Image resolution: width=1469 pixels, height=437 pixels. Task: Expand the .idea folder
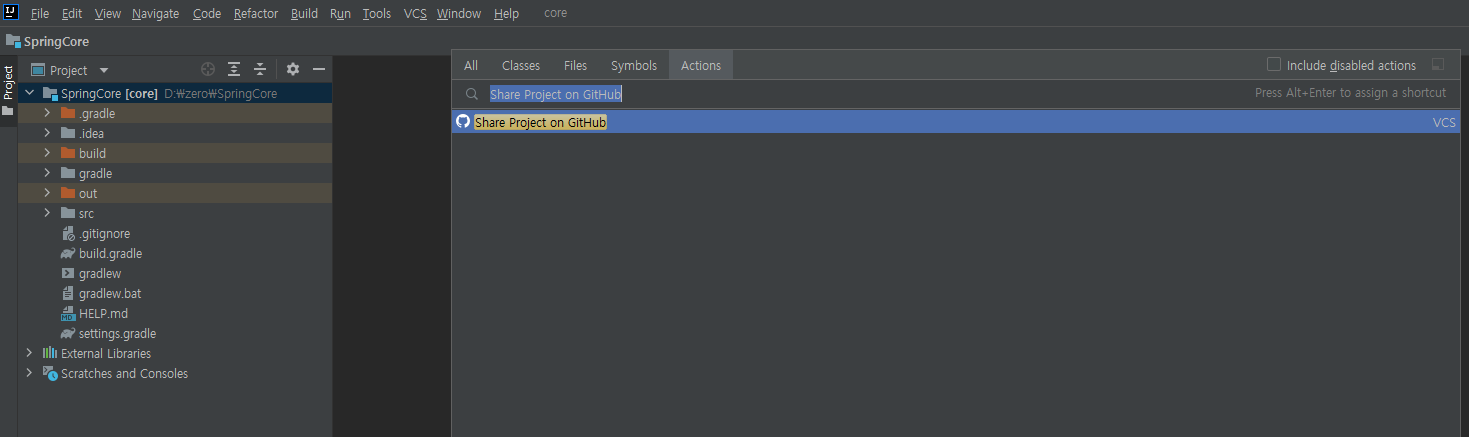[47, 133]
